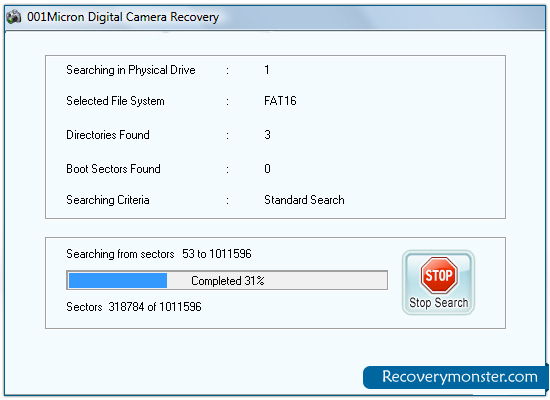550x400 pixels.
Task: Click the Searching from sectors range text
Action: 159,254
